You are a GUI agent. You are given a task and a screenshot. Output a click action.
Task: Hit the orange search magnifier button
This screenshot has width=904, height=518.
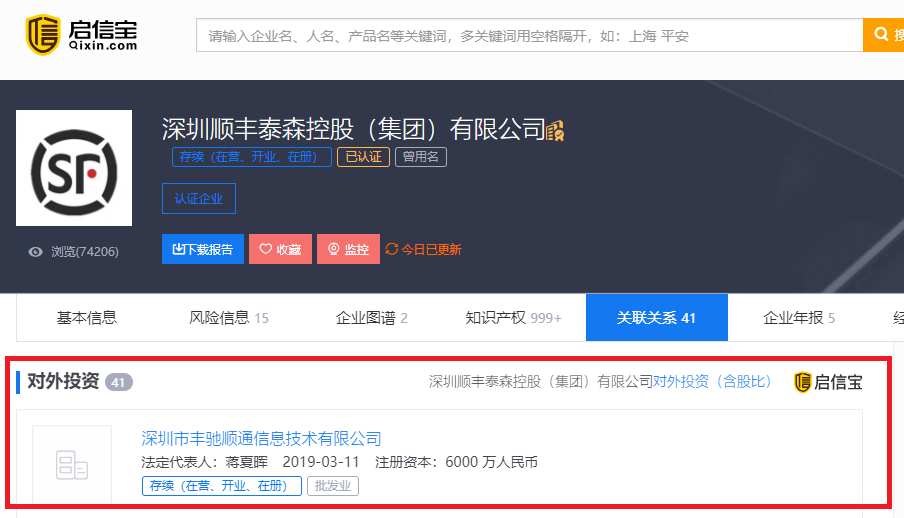coord(883,35)
